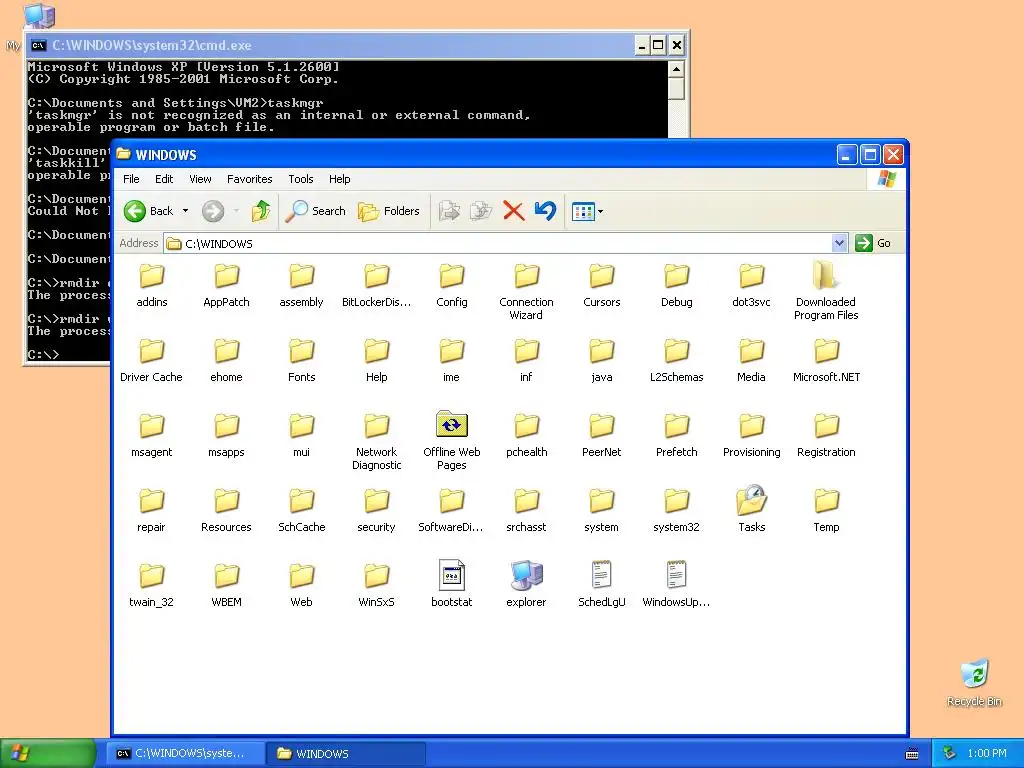Go up one folder level

click(x=261, y=211)
